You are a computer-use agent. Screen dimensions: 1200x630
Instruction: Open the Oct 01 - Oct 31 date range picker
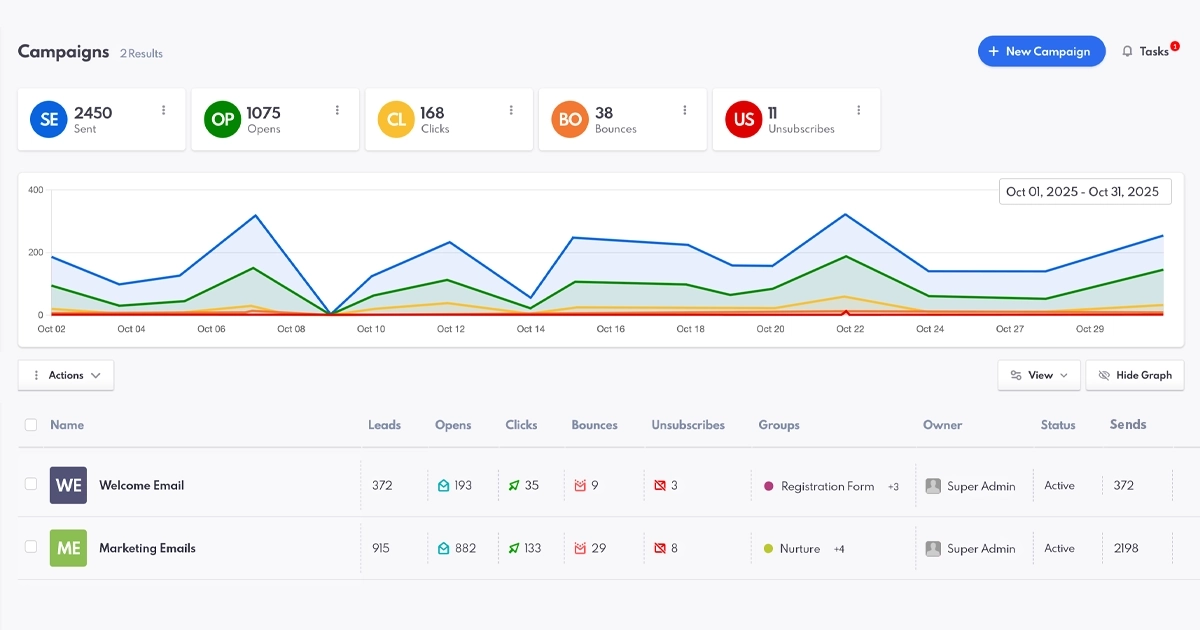point(1085,192)
